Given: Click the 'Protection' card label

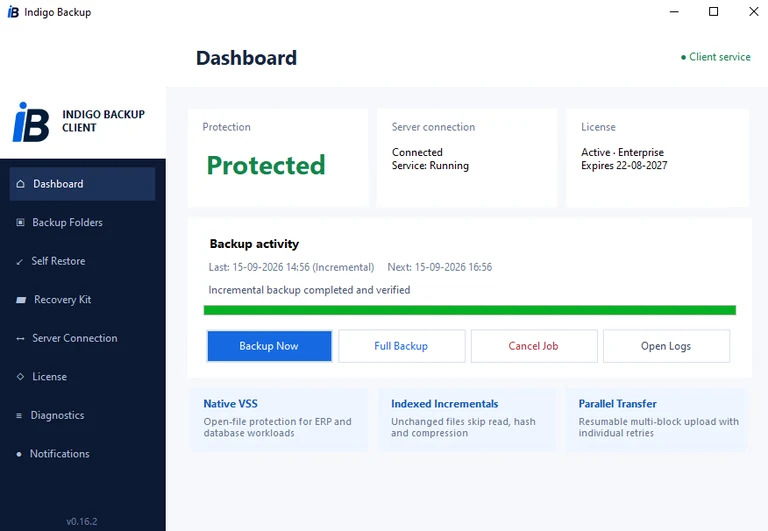Looking at the screenshot, I should pyautogui.click(x=226, y=127).
